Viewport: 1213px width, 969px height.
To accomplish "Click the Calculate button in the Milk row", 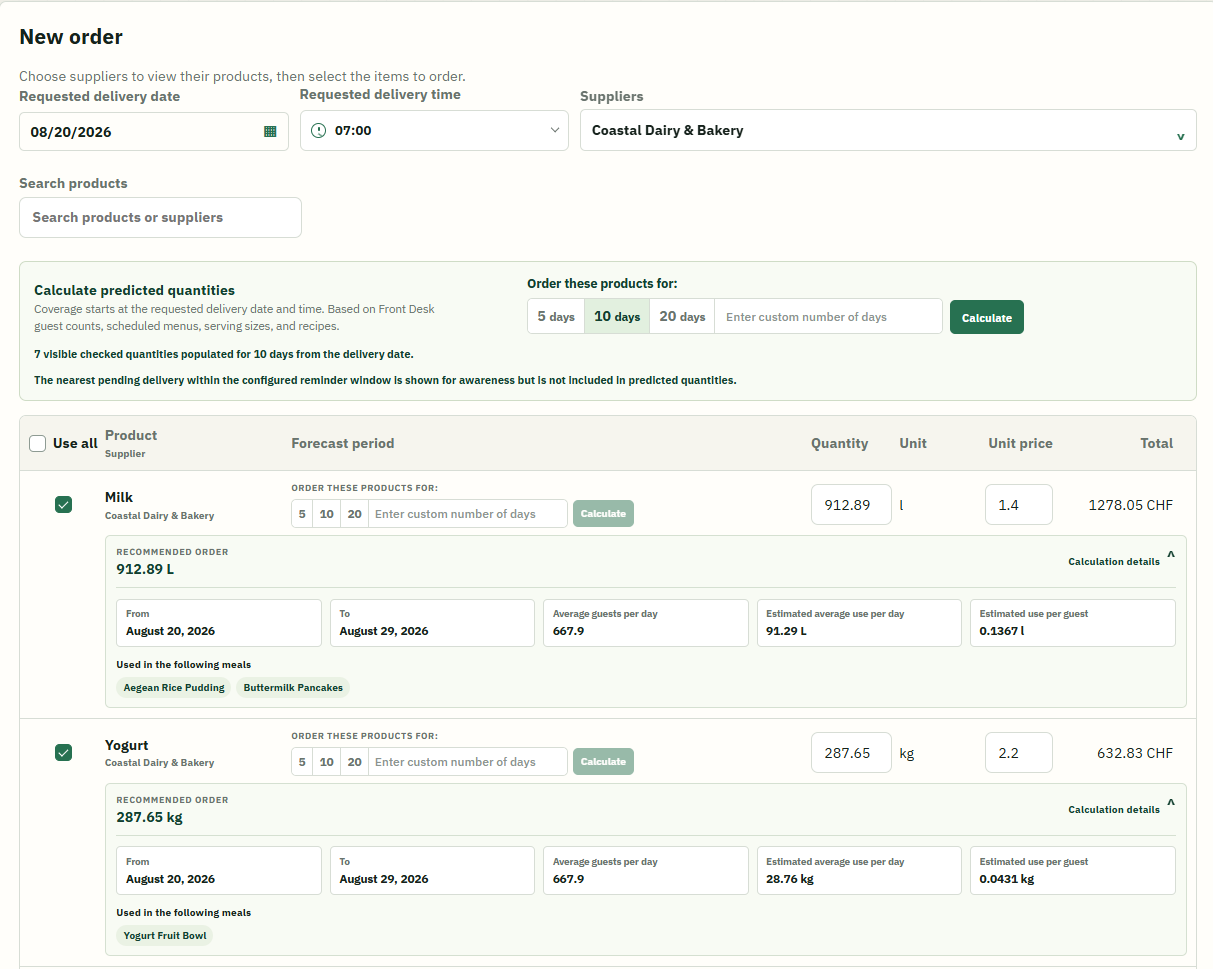I will click(603, 514).
